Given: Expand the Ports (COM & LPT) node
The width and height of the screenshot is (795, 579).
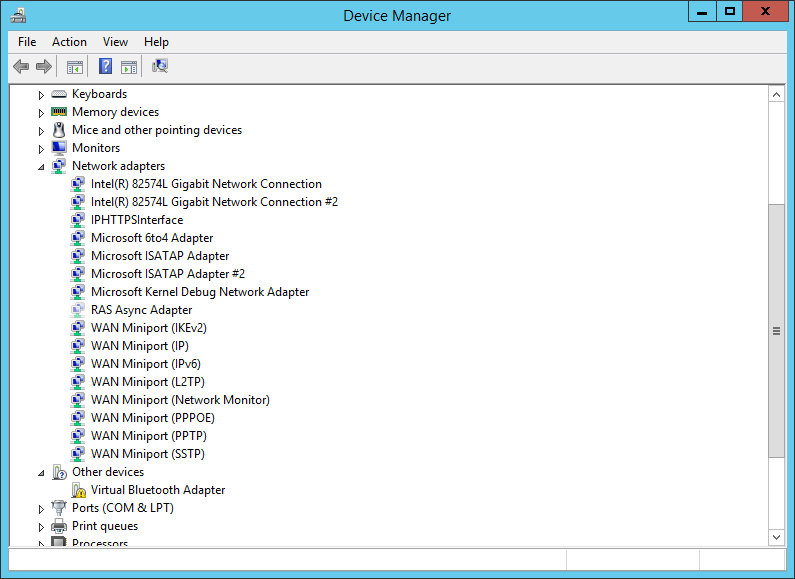Looking at the screenshot, I should pyautogui.click(x=41, y=509).
